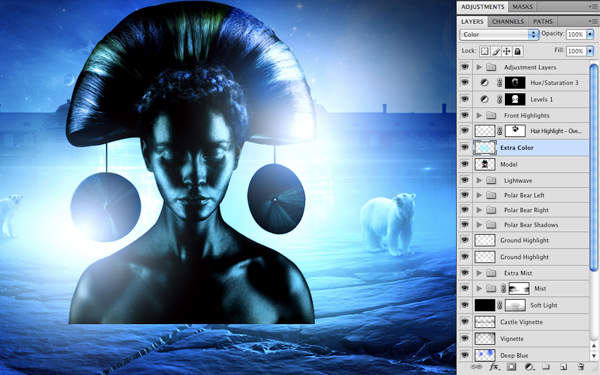Click the Polar Bear Shadows folder icon

tap(491, 225)
